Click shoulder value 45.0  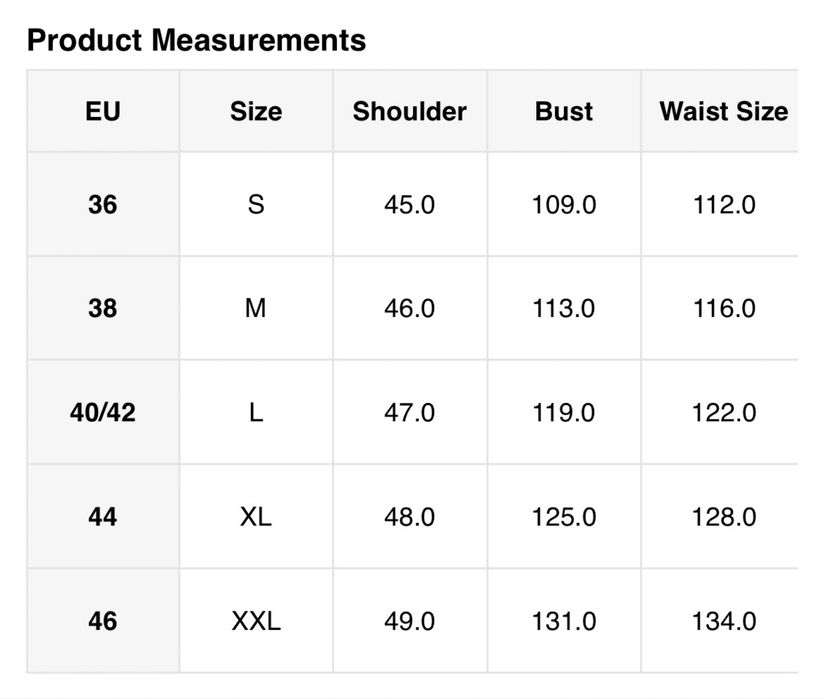409,205
